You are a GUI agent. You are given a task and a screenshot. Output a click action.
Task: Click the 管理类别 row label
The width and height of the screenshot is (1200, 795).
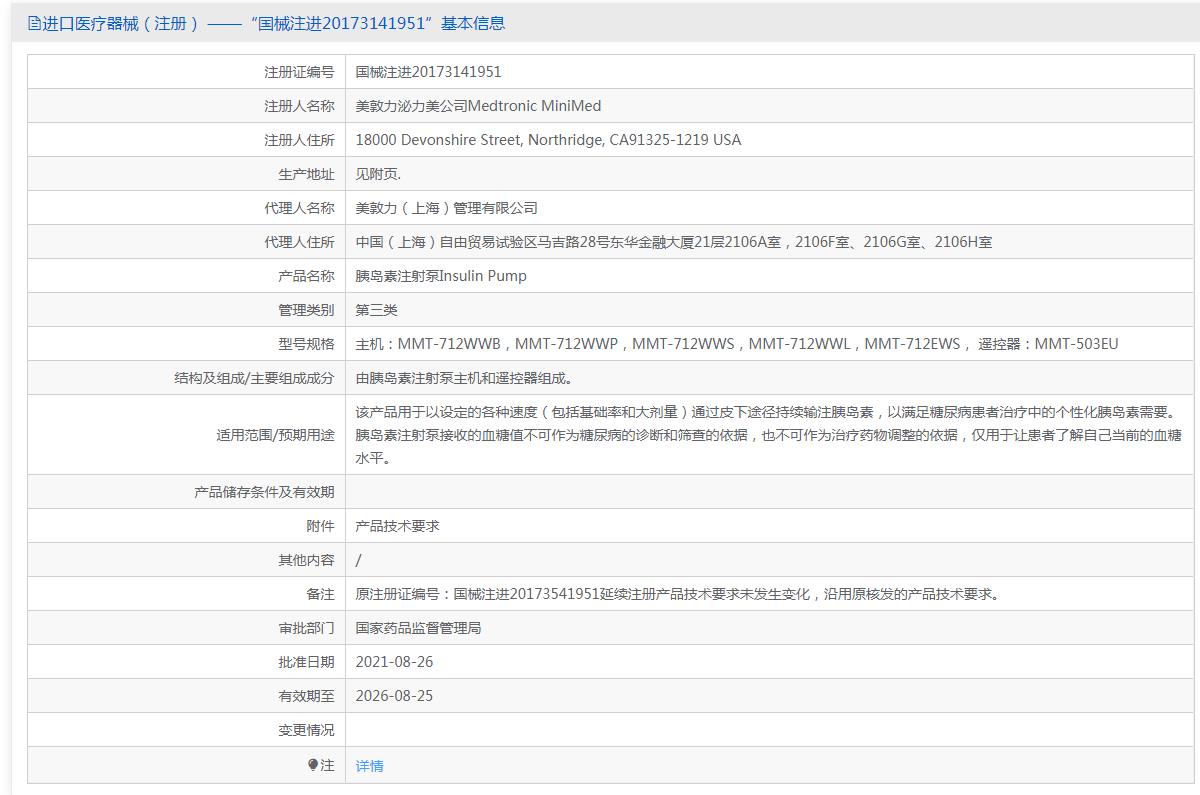(306, 310)
